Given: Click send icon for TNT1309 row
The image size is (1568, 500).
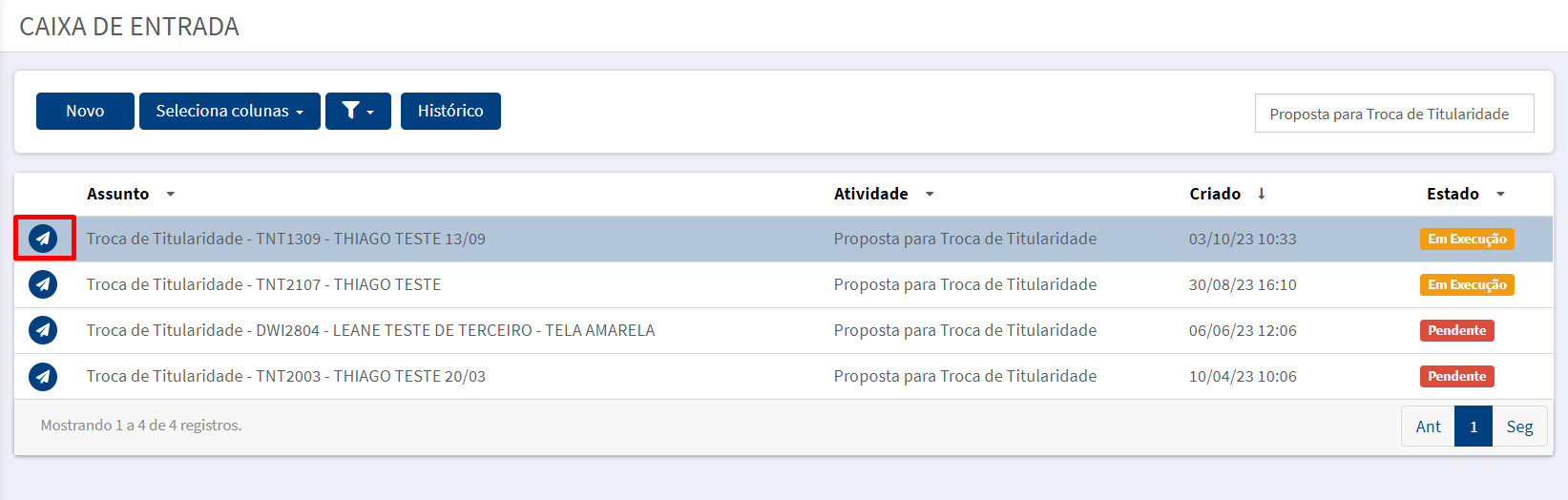Looking at the screenshot, I should click(43, 239).
